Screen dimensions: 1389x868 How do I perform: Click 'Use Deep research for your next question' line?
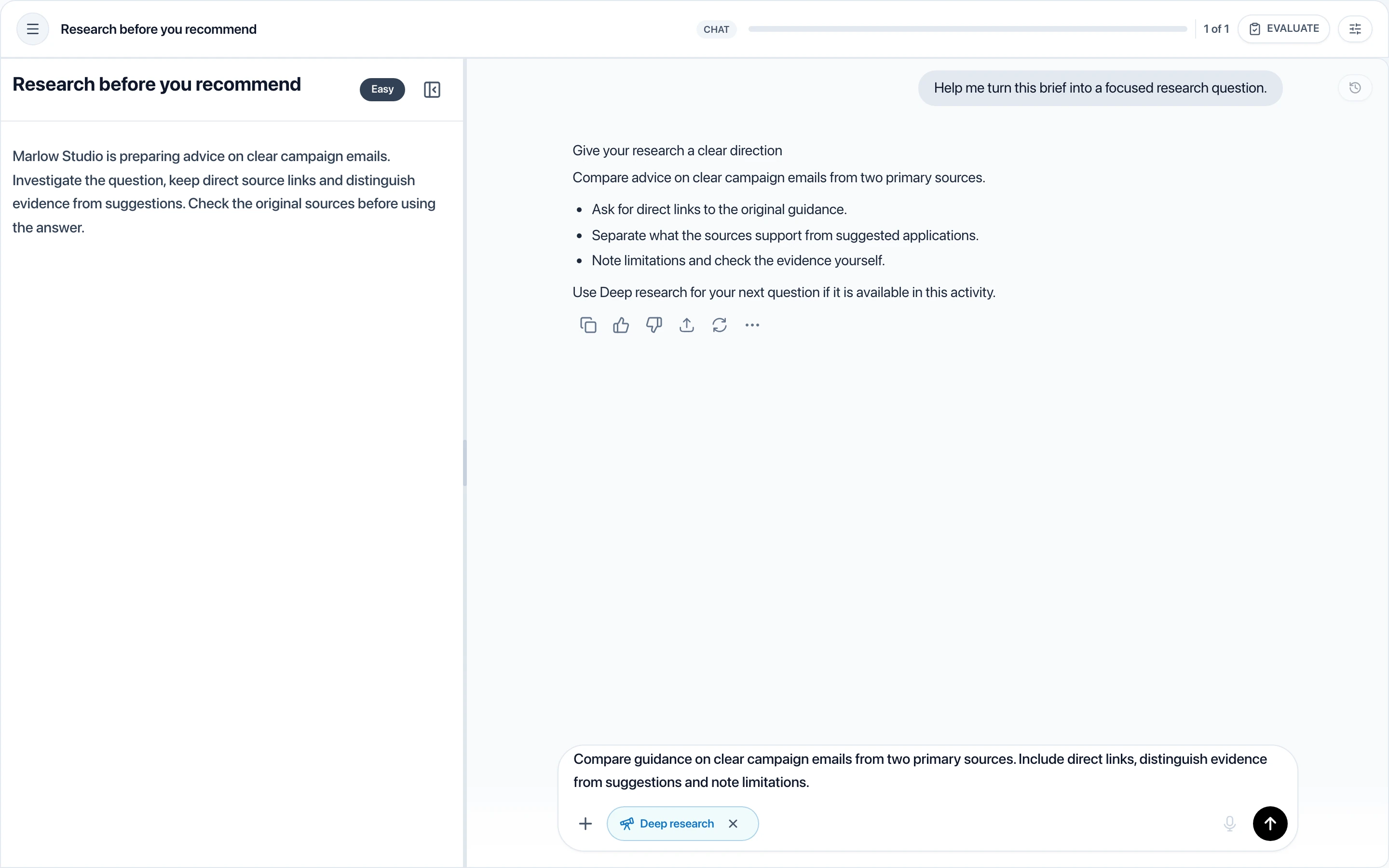[783, 292]
